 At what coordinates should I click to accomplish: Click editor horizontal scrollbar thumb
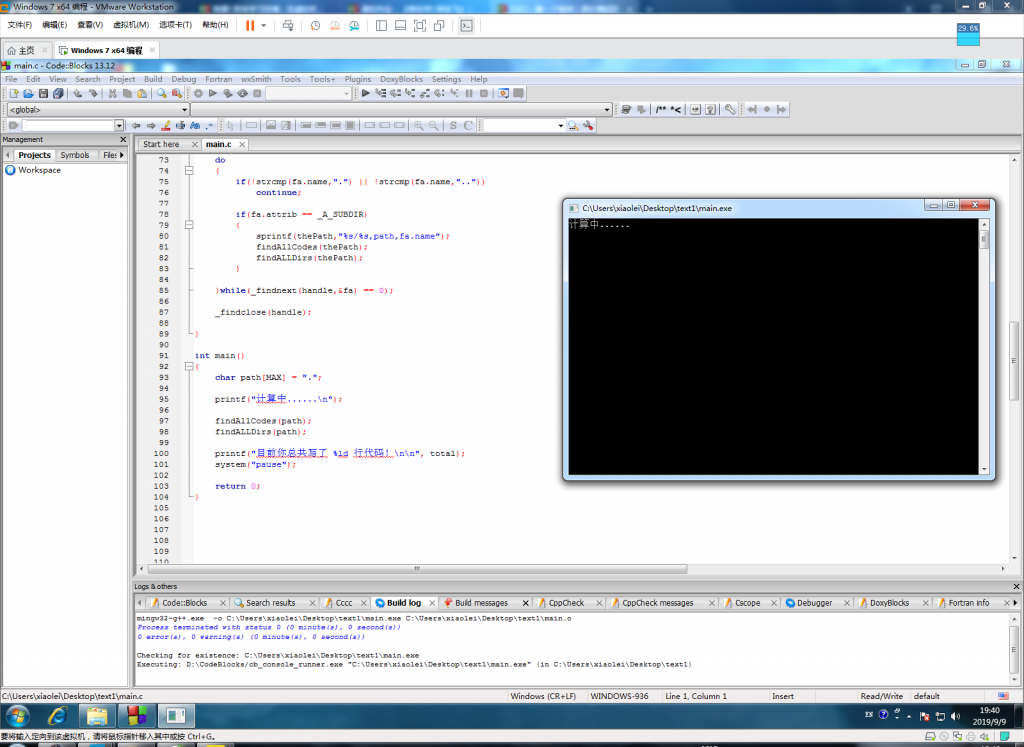point(417,569)
